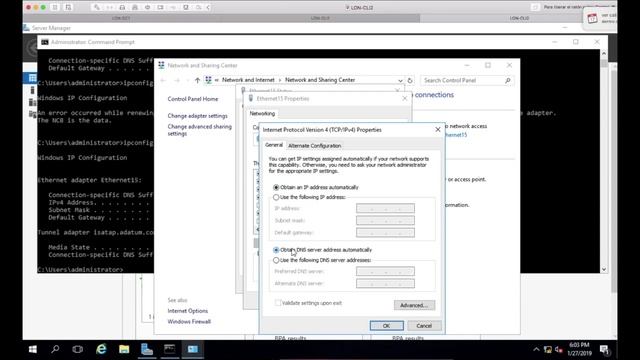Image resolution: width=640 pixels, height=360 pixels.
Task: Click Control Panel icon in address bar
Action: (209, 80)
